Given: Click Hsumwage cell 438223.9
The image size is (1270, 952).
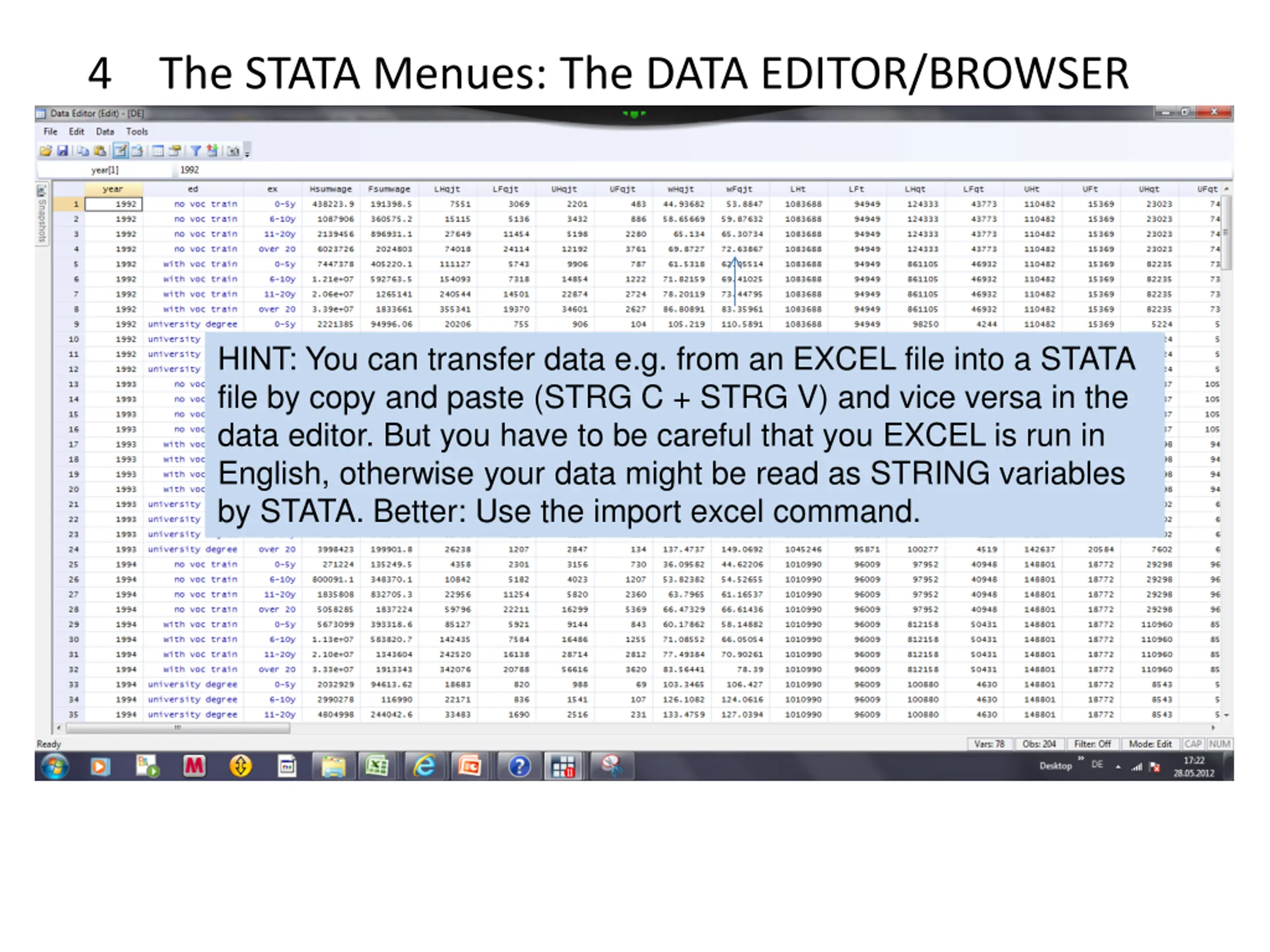Looking at the screenshot, I should [x=331, y=204].
